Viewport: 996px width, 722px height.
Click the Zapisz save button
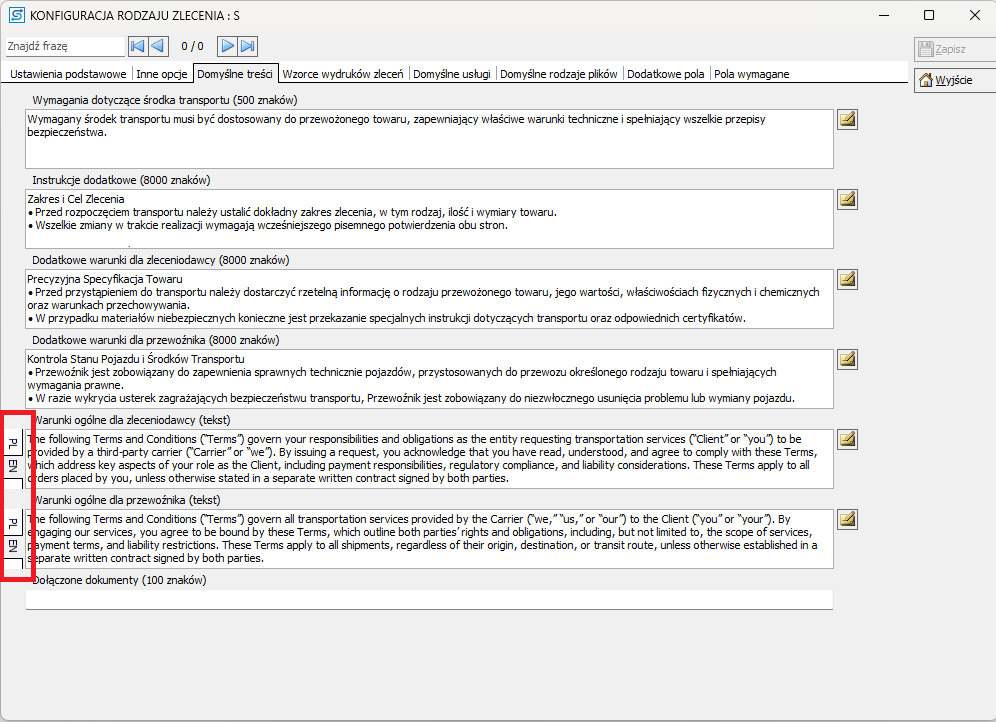click(955, 49)
